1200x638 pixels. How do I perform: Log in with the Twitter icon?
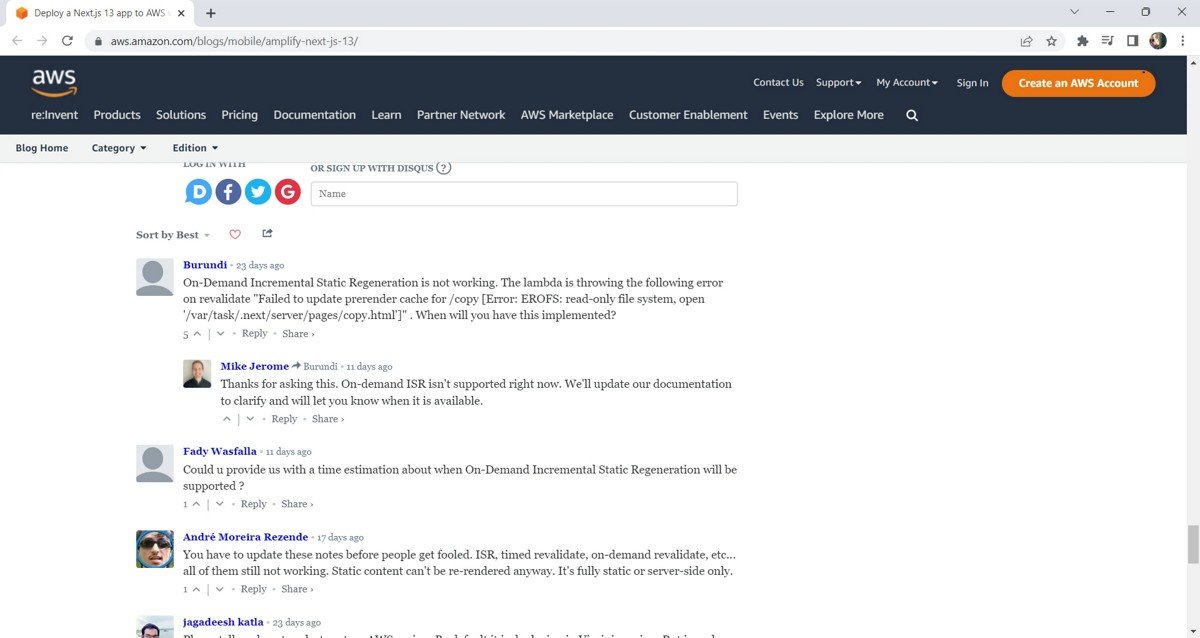(x=258, y=192)
